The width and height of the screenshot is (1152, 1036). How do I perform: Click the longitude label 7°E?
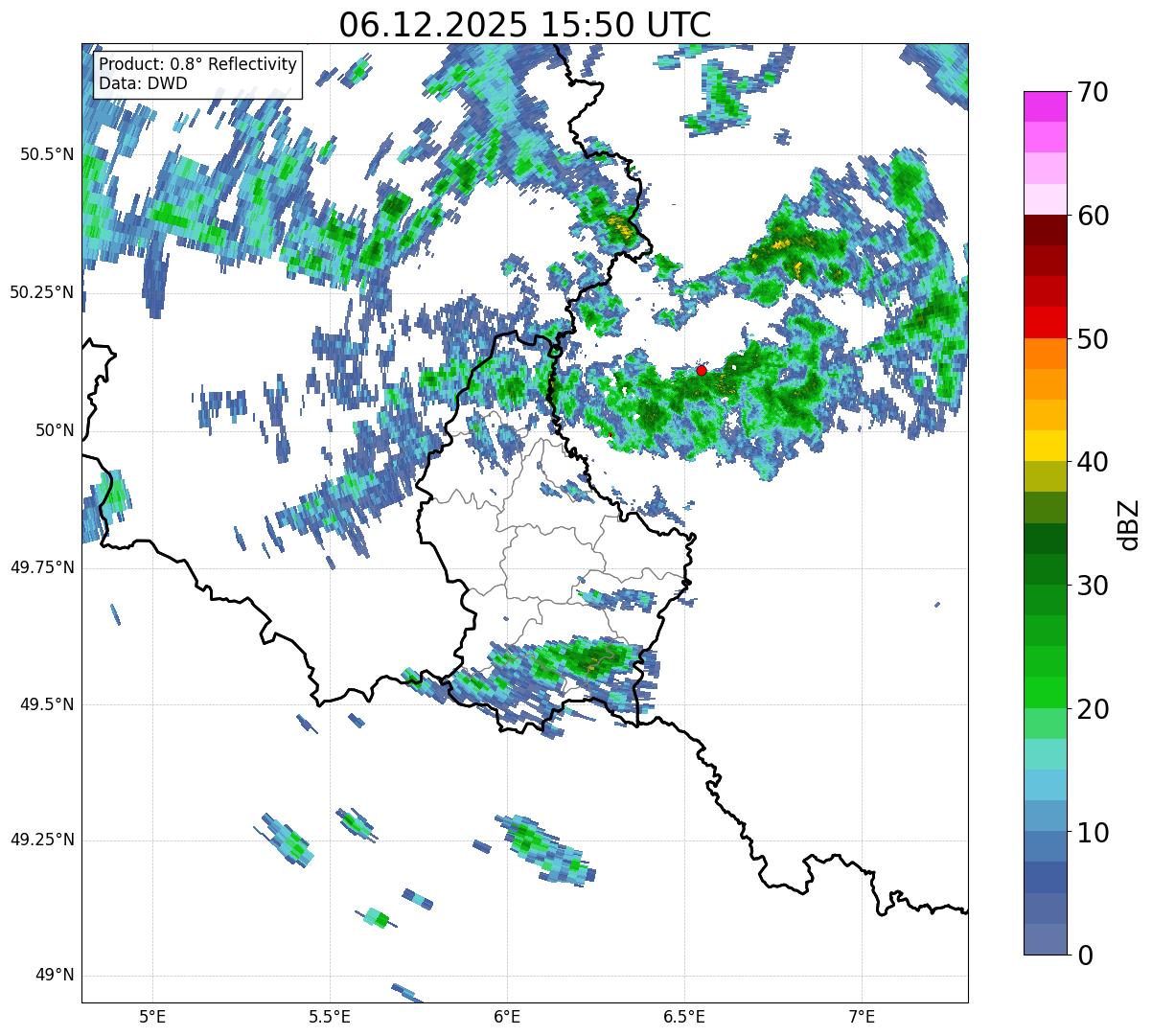coord(862,1017)
